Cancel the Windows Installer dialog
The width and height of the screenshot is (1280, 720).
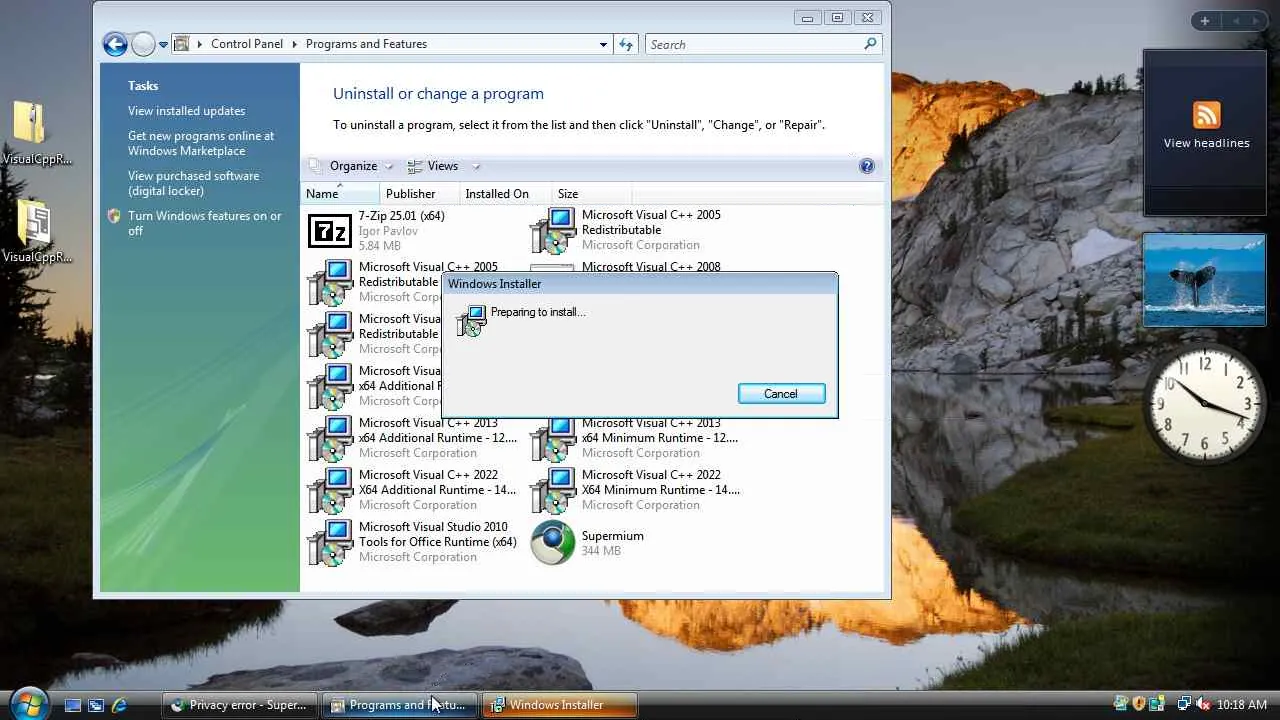coord(781,394)
